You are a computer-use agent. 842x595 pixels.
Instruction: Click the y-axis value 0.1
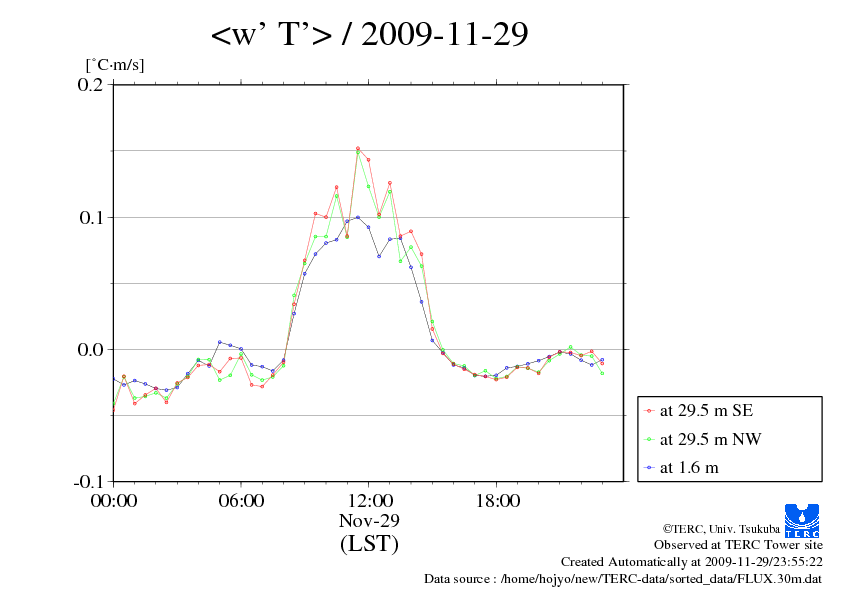click(91, 217)
